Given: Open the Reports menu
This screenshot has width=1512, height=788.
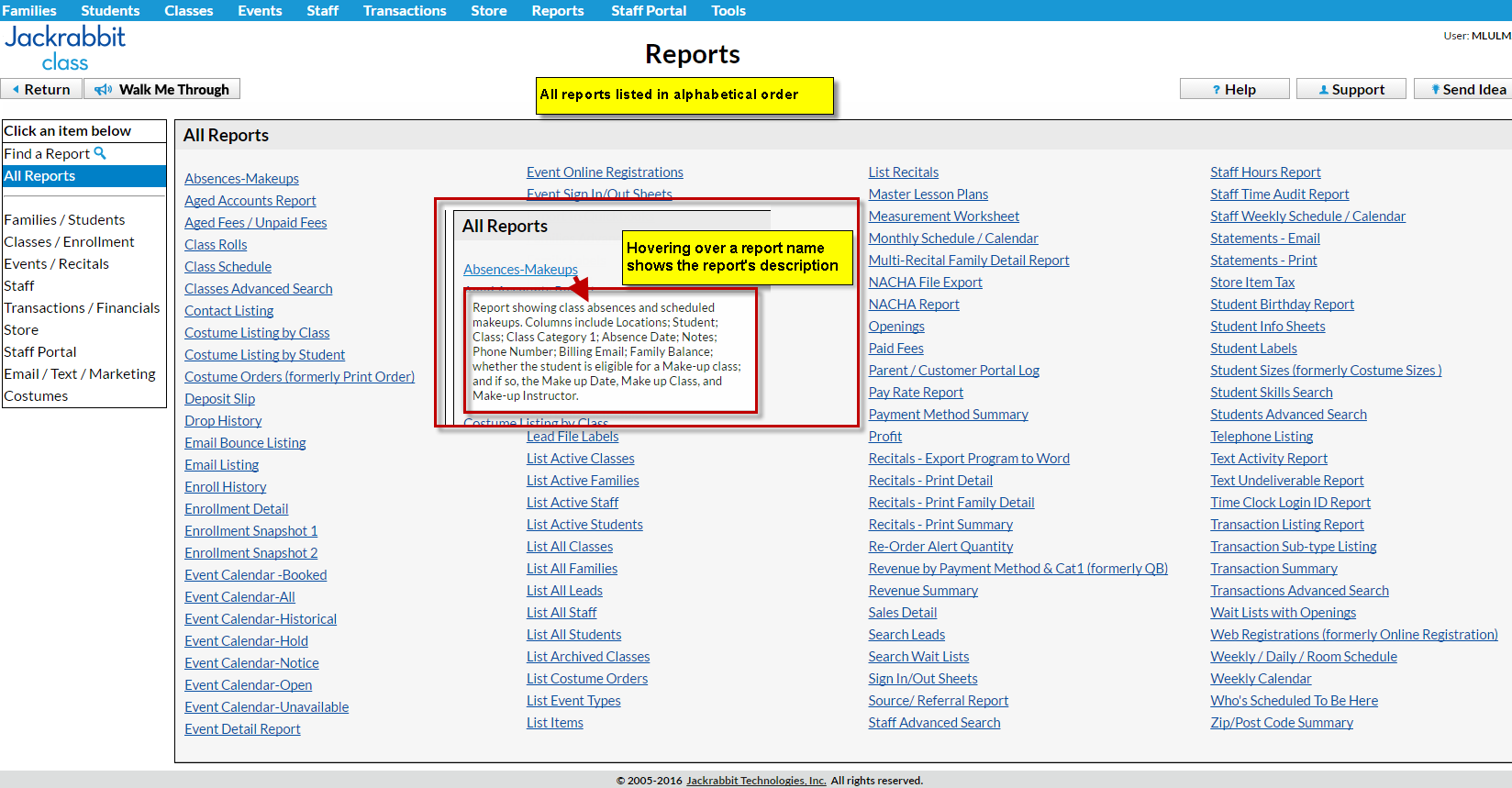Looking at the screenshot, I should [558, 10].
